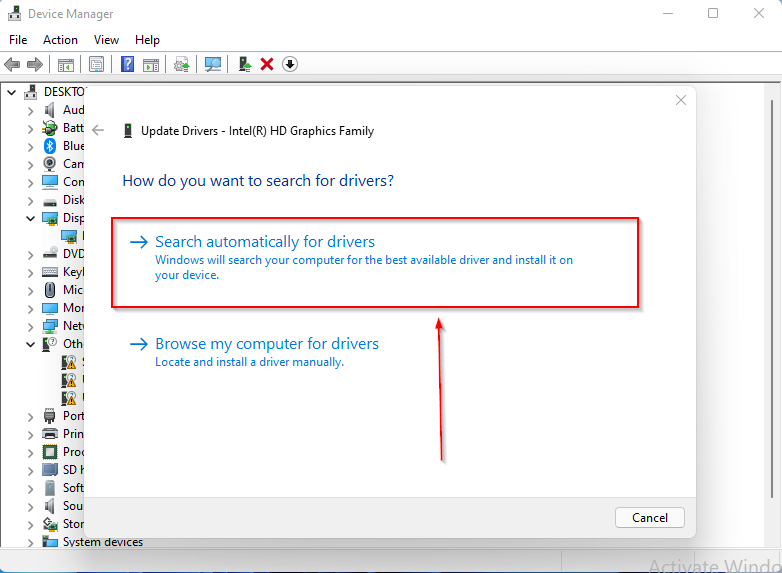Select the Other devices question-mark icon
Viewport: 782px width, 573px height.
click(50, 344)
